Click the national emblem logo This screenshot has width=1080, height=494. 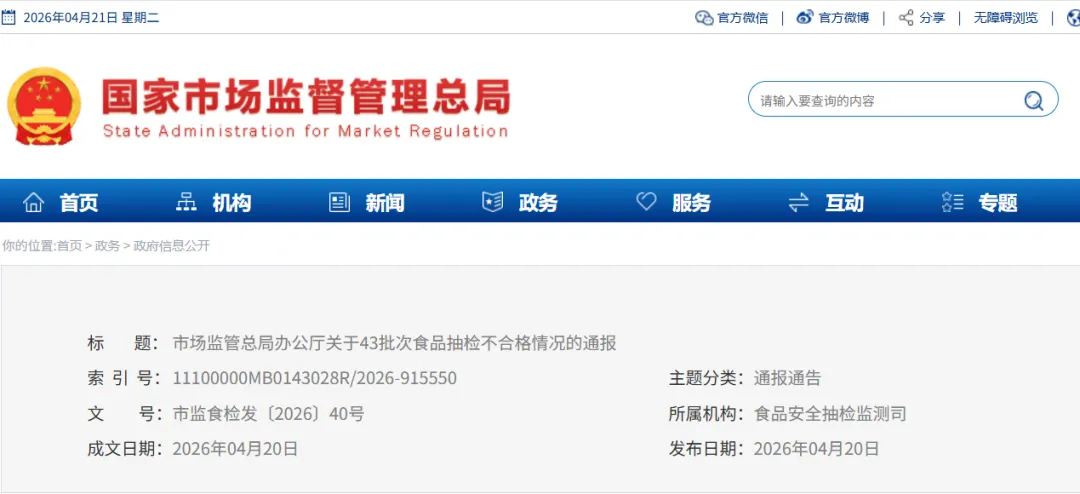coord(44,105)
